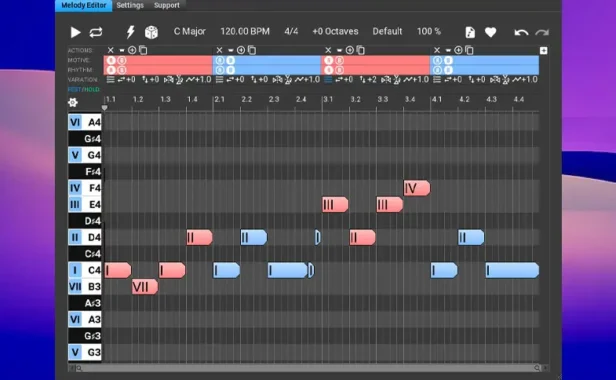Click the 2.1 timeline marker
Image resolution: width=616 pixels, height=380 pixels.
(219, 99)
